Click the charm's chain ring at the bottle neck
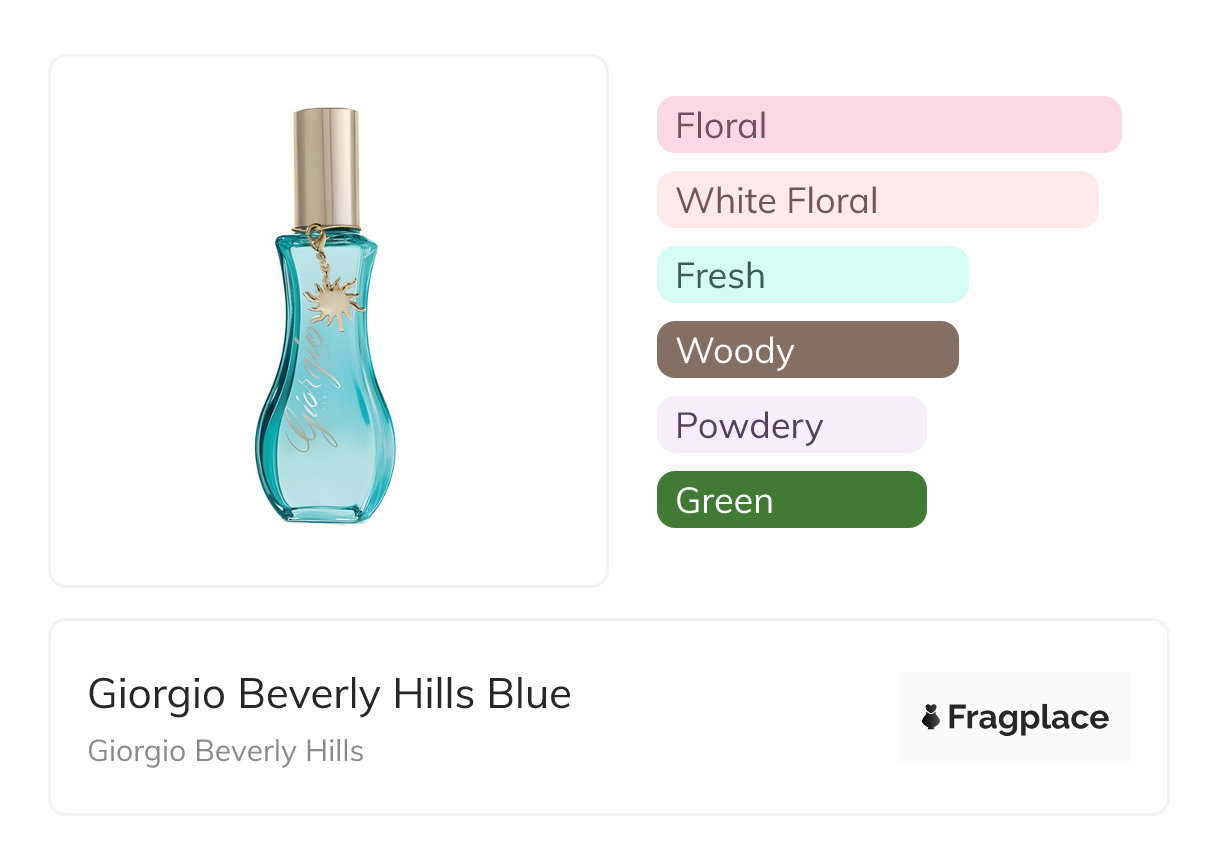Viewport: 1218px width, 864px height. [315, 233]
